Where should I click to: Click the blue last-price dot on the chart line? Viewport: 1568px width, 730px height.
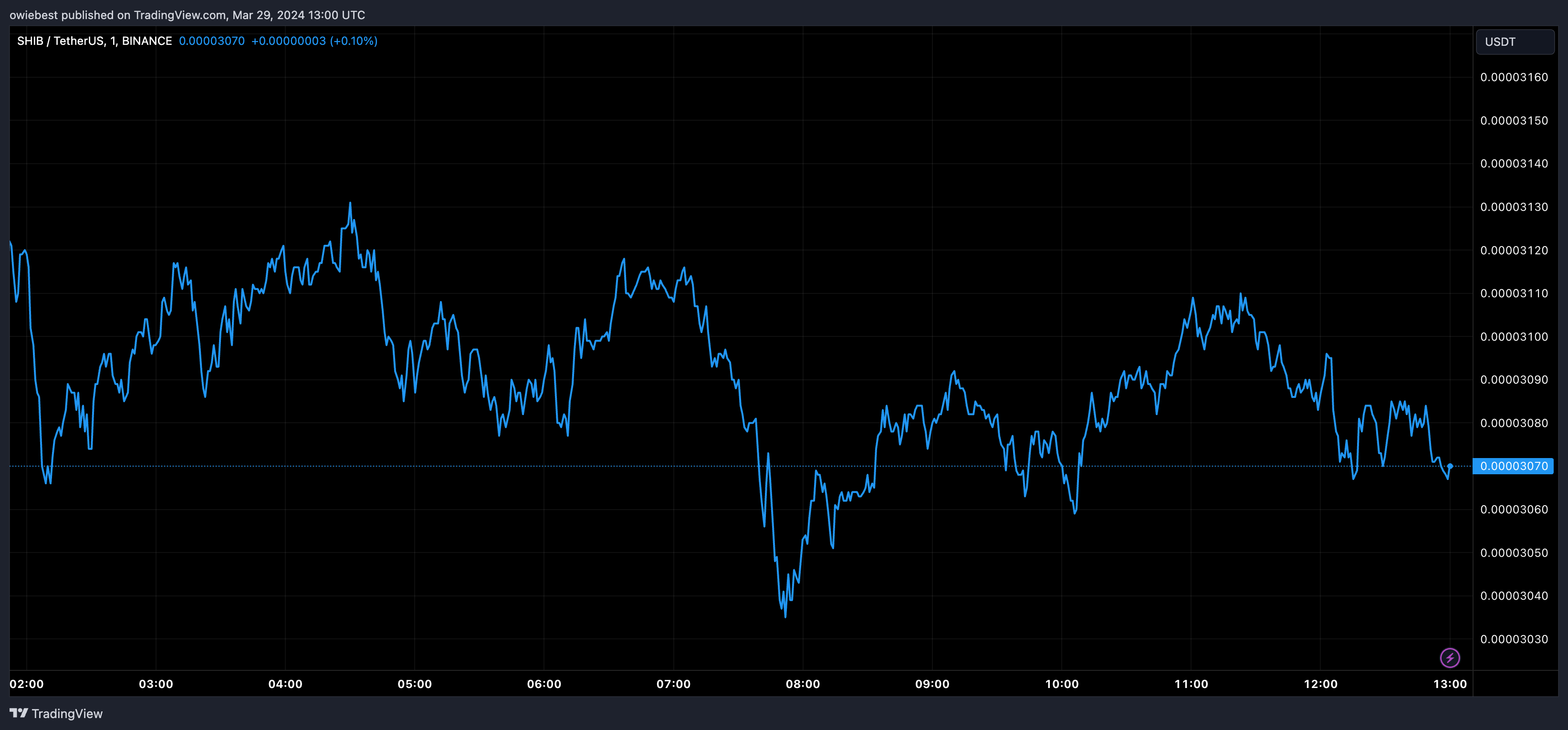pyautogui.click(x=1450, y=466)
